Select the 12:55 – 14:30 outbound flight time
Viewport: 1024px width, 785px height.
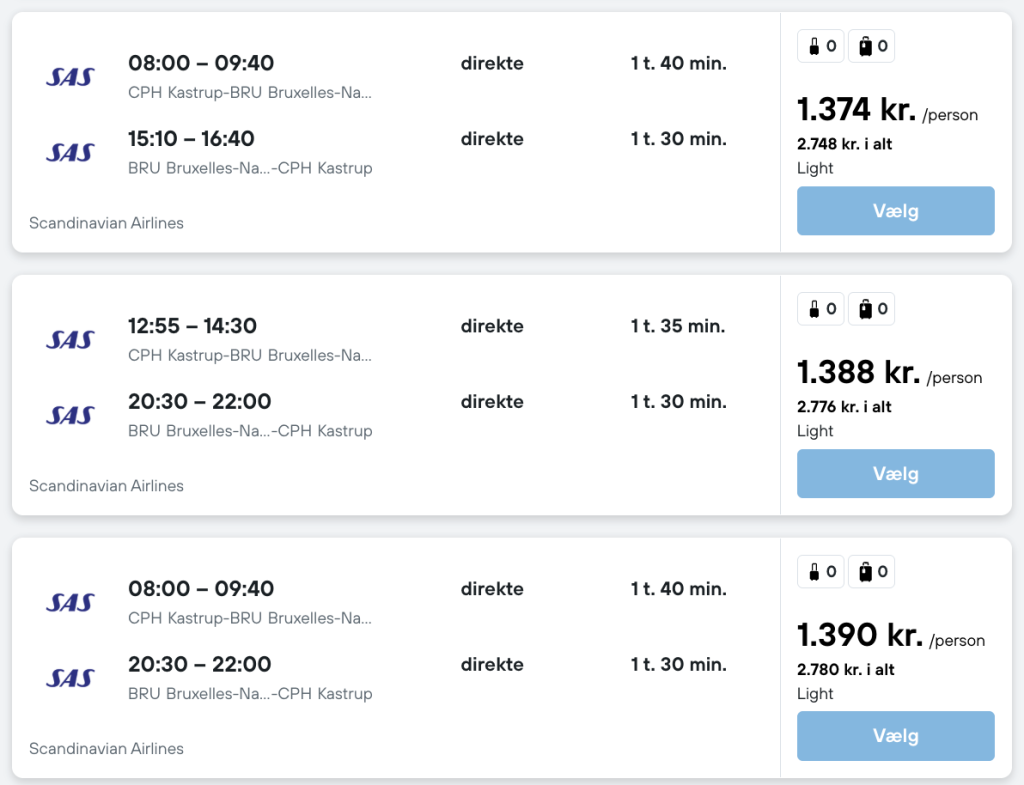coord(192,326)
